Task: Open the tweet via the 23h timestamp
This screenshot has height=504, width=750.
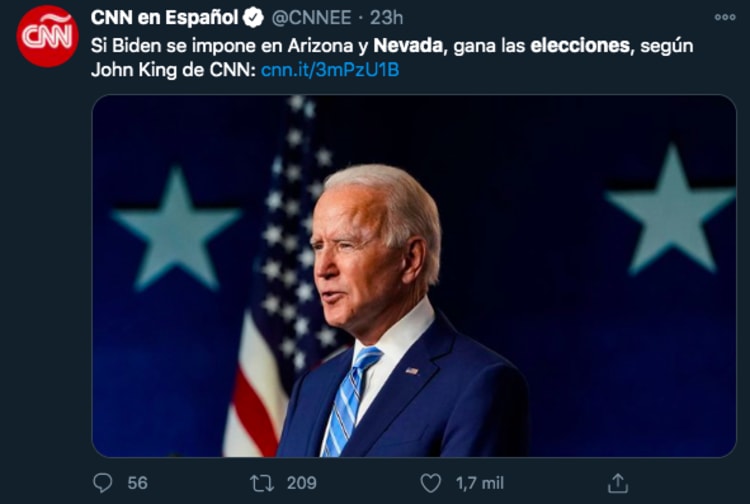Action: pyautogui.click(x=386, y=18)
